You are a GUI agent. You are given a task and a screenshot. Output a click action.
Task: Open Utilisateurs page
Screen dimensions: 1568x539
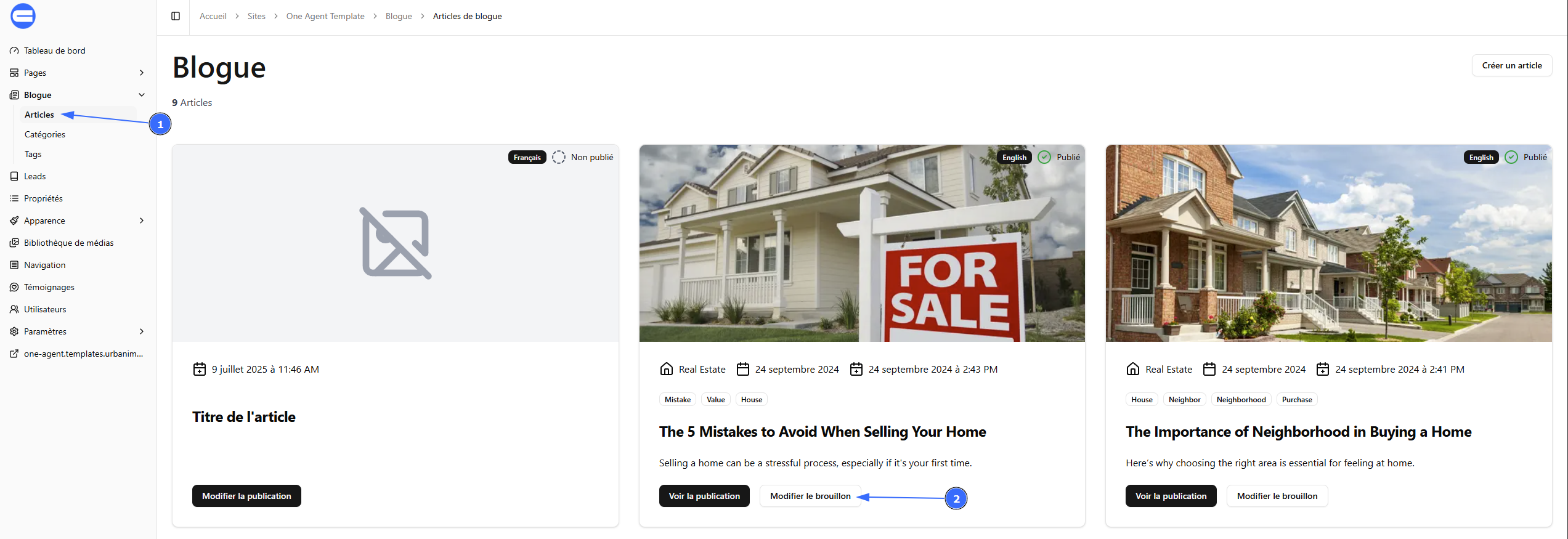(45, 309)
